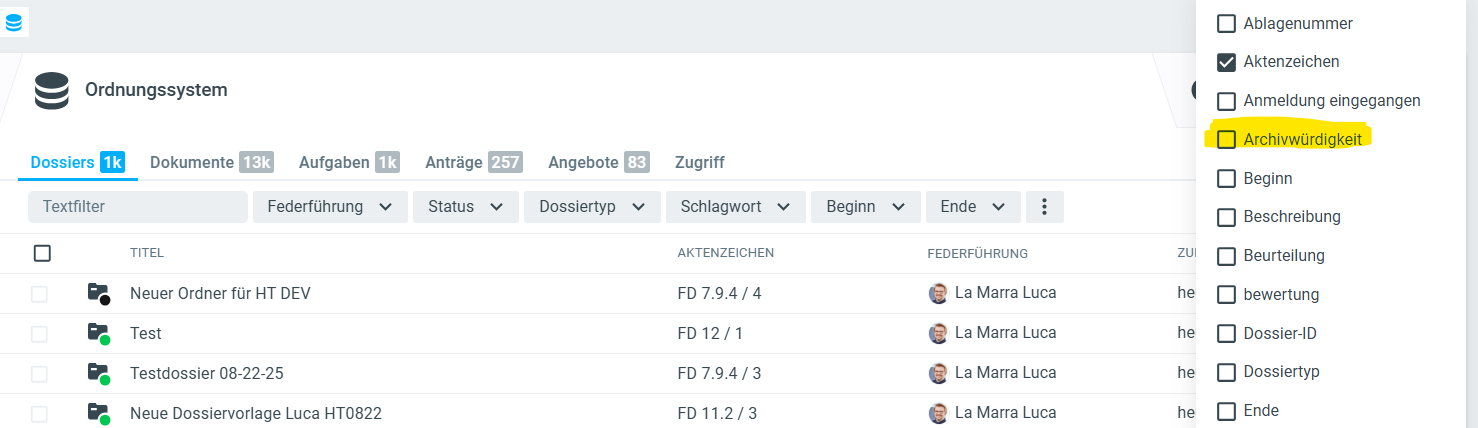Viewport: 1478px width, 428px height.
Task: Open the Federführung filter dropdown
Action: 329,207
